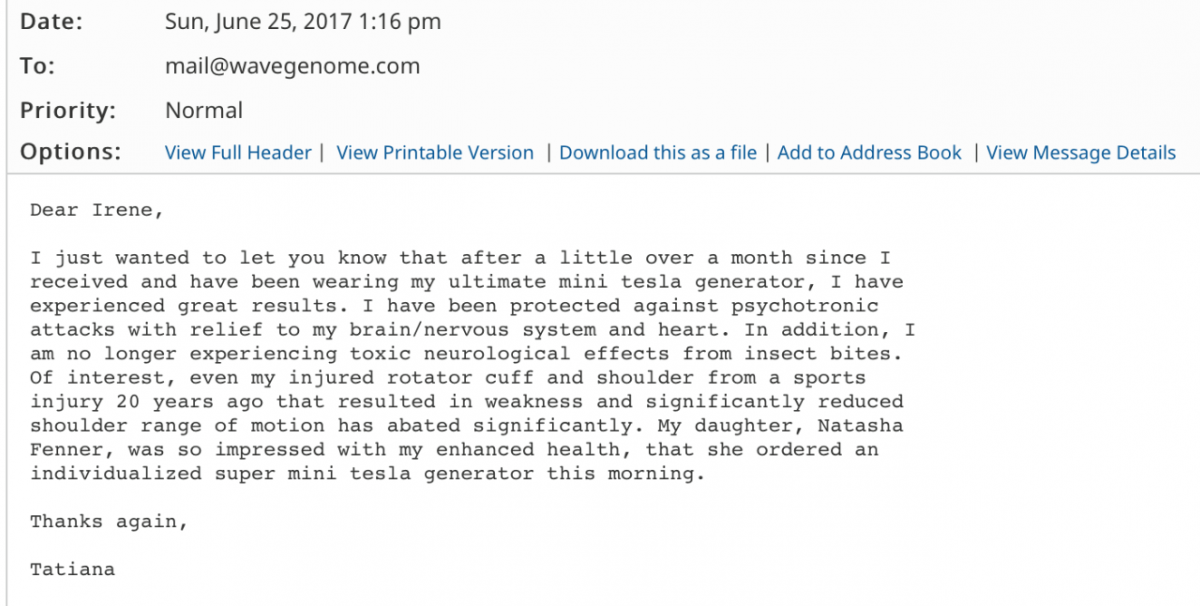Click the To label
Viewport: 1200px width, 606px height.
pos(37,66)
